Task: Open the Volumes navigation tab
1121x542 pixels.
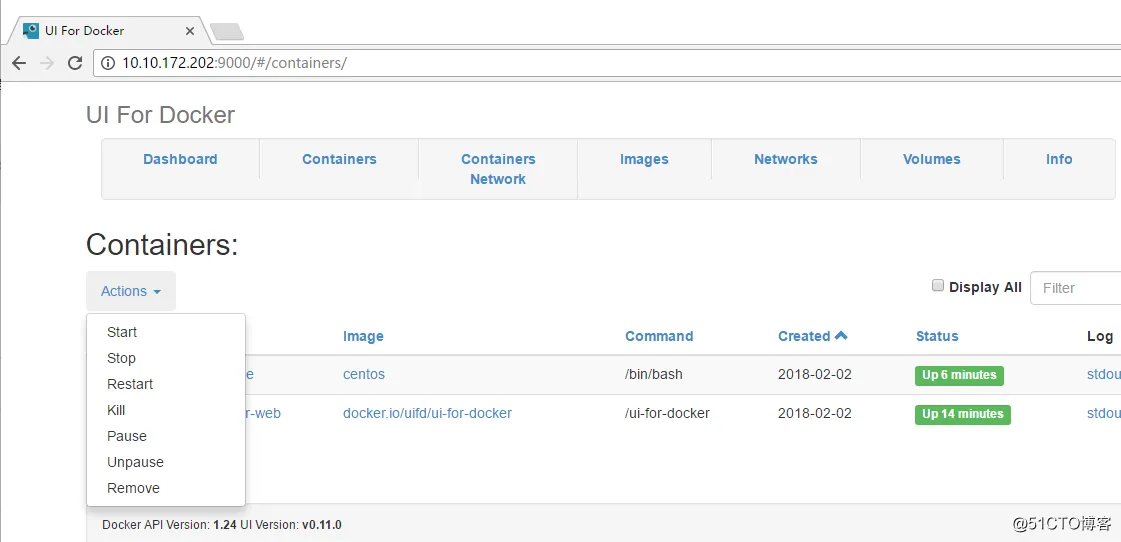Action: pos(932,159)
